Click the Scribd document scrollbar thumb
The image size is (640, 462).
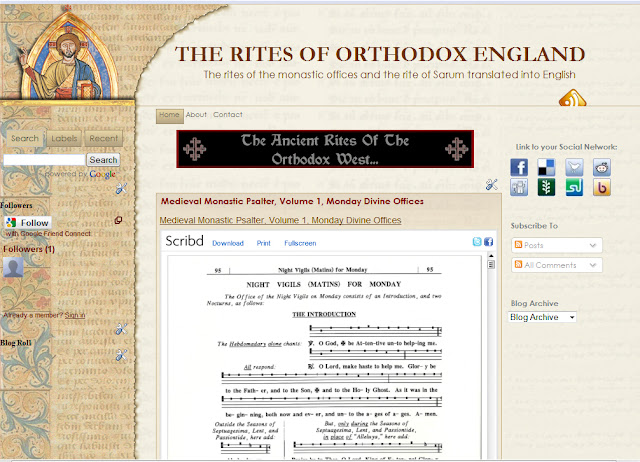pyautogui.click(x=491, y=264)
